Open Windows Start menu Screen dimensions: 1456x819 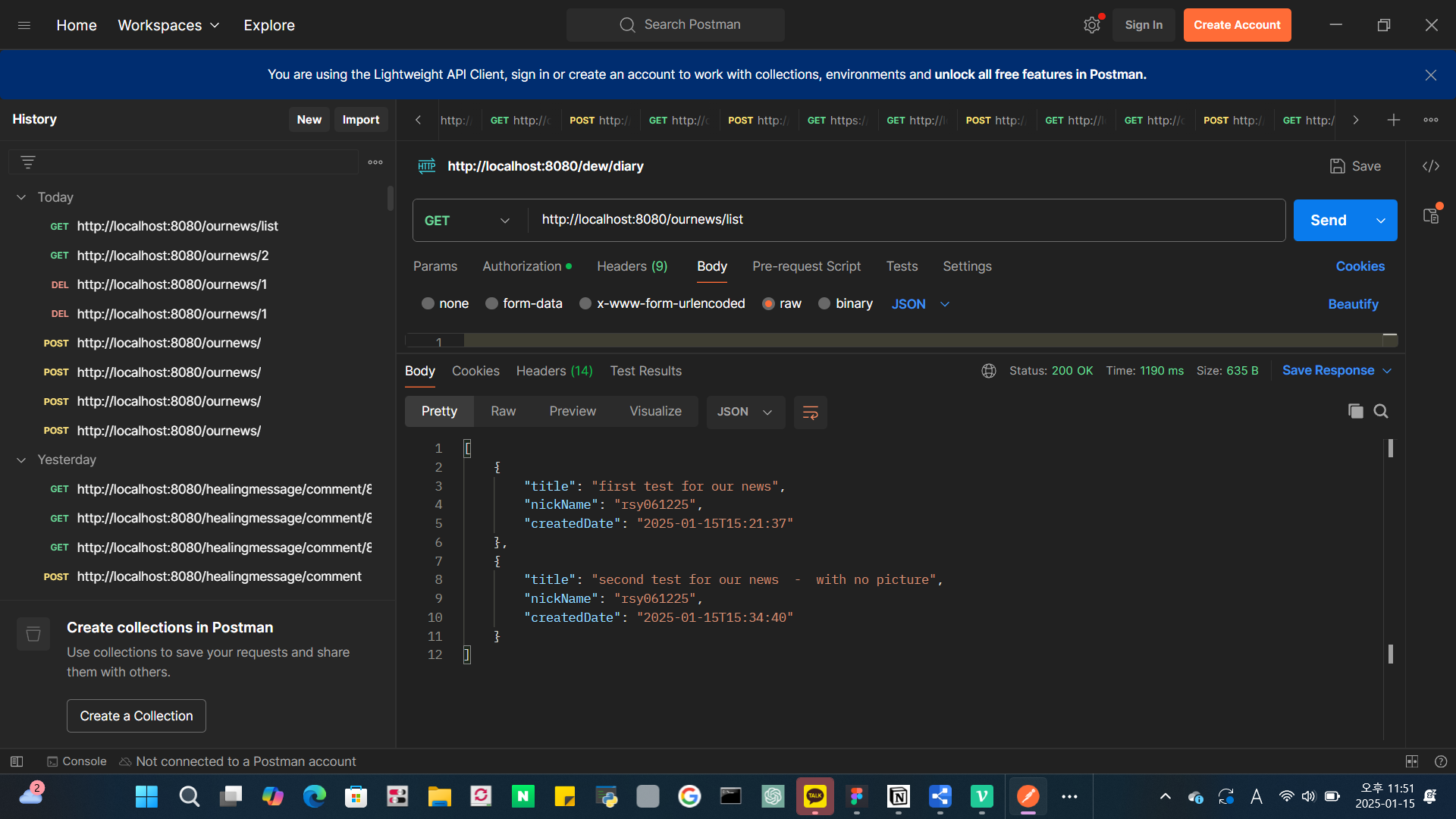pos(146,796)
